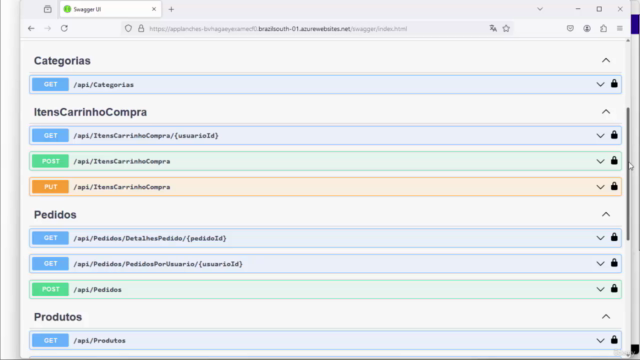Click path text /api/Pedidos/DetalhesPedido/{pedidoId}
Screen dimensions: 640x360
pyautogui.click(x=150, y=238)
